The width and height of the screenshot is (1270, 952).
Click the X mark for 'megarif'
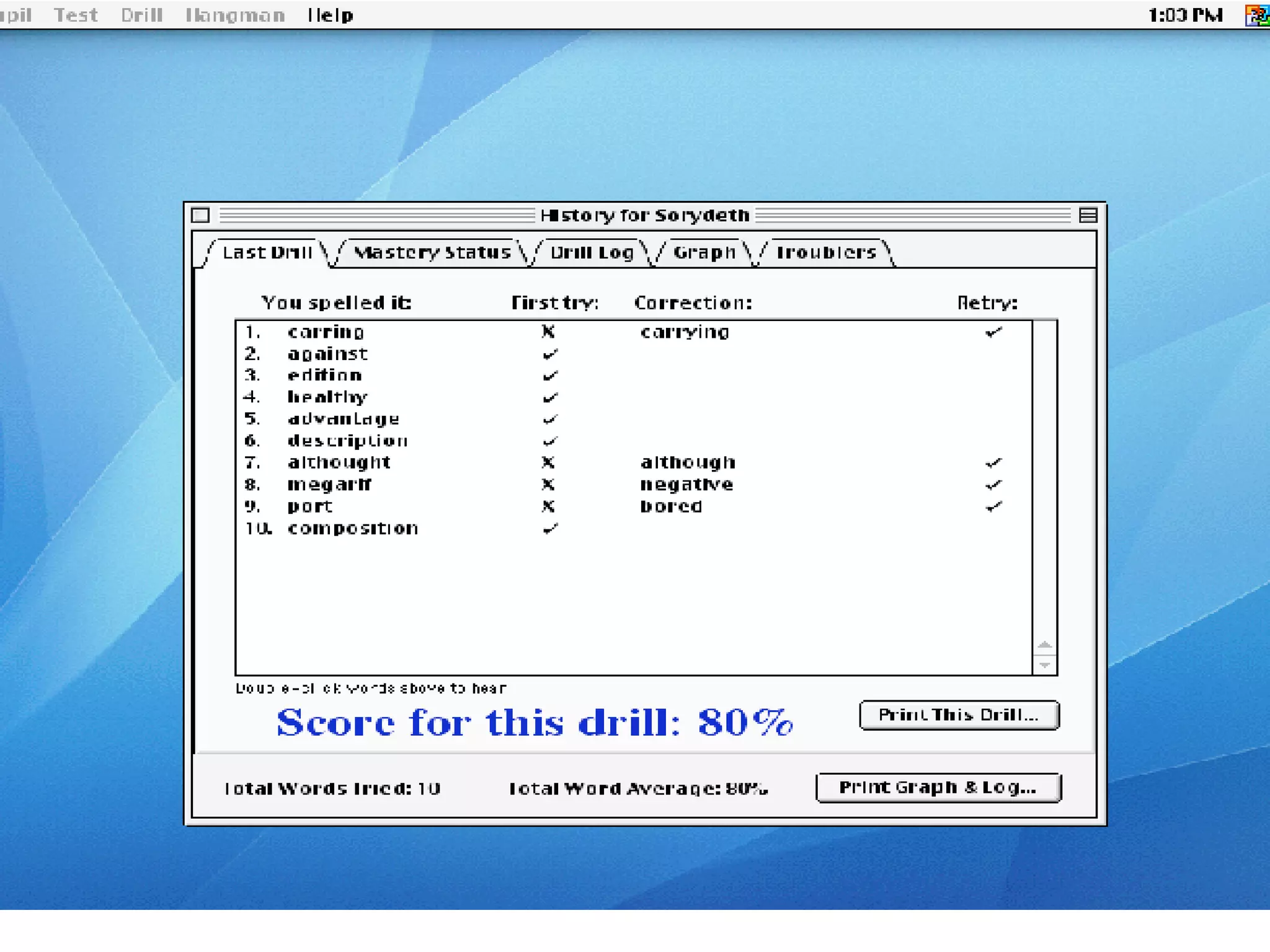pos(548,484)
